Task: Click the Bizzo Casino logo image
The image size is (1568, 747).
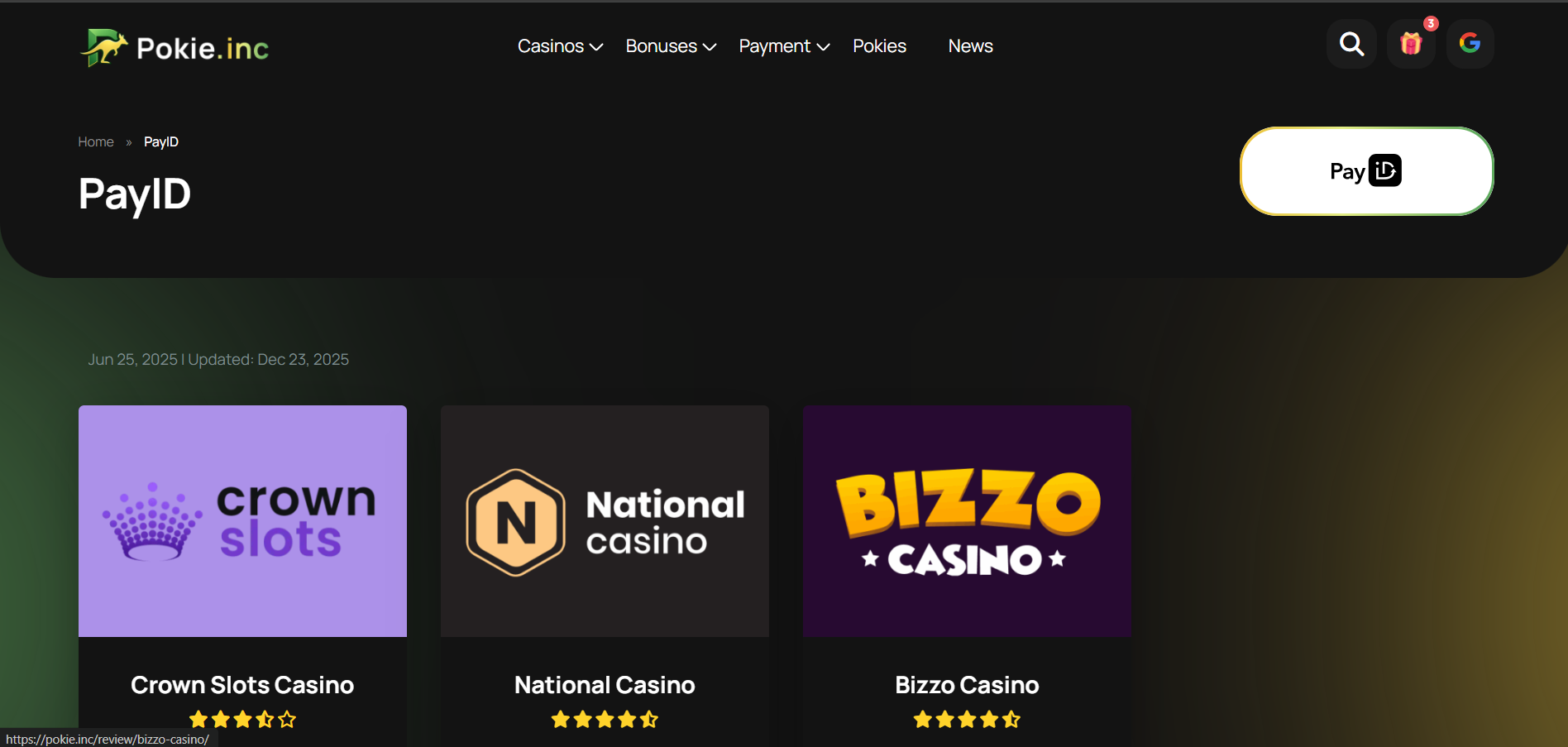Action: click(967, 521)
